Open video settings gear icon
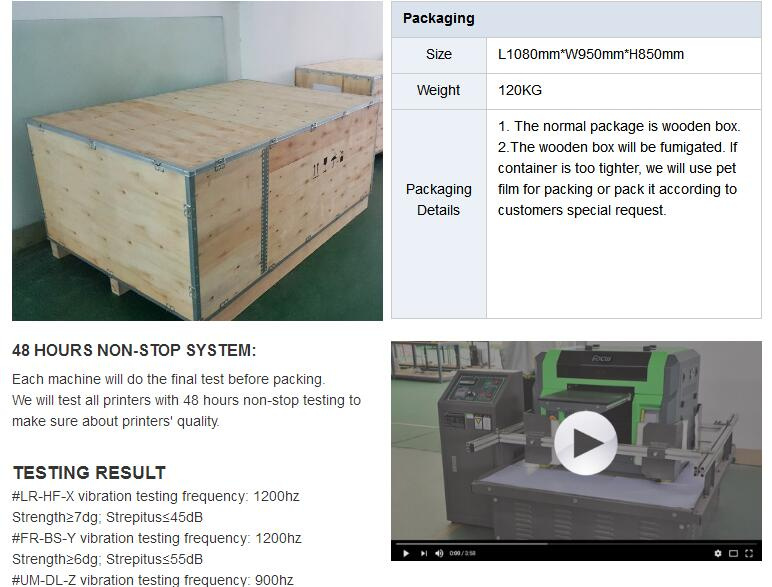Image resolution: width=772 pixels, height=587 pixels. (718, 553)
